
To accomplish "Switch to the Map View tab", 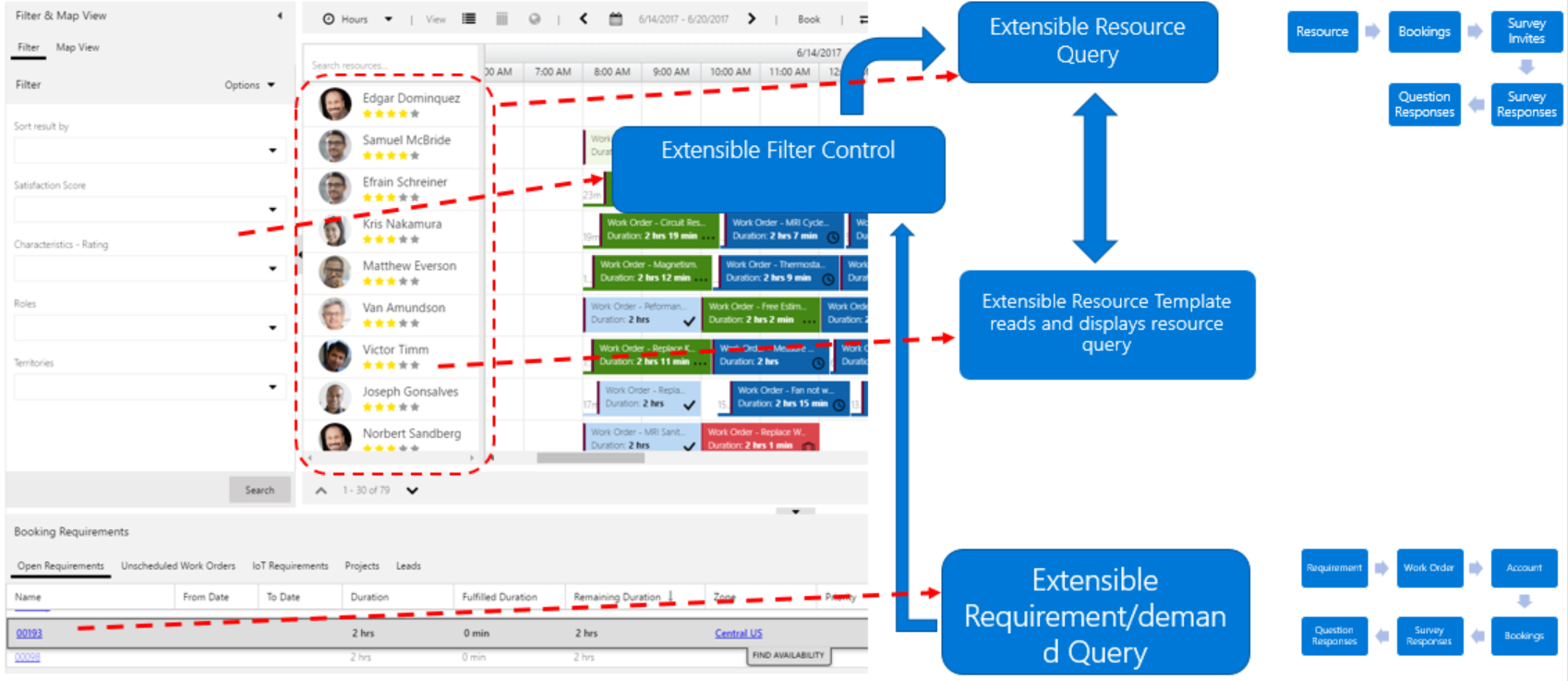I will pos(78,47).
